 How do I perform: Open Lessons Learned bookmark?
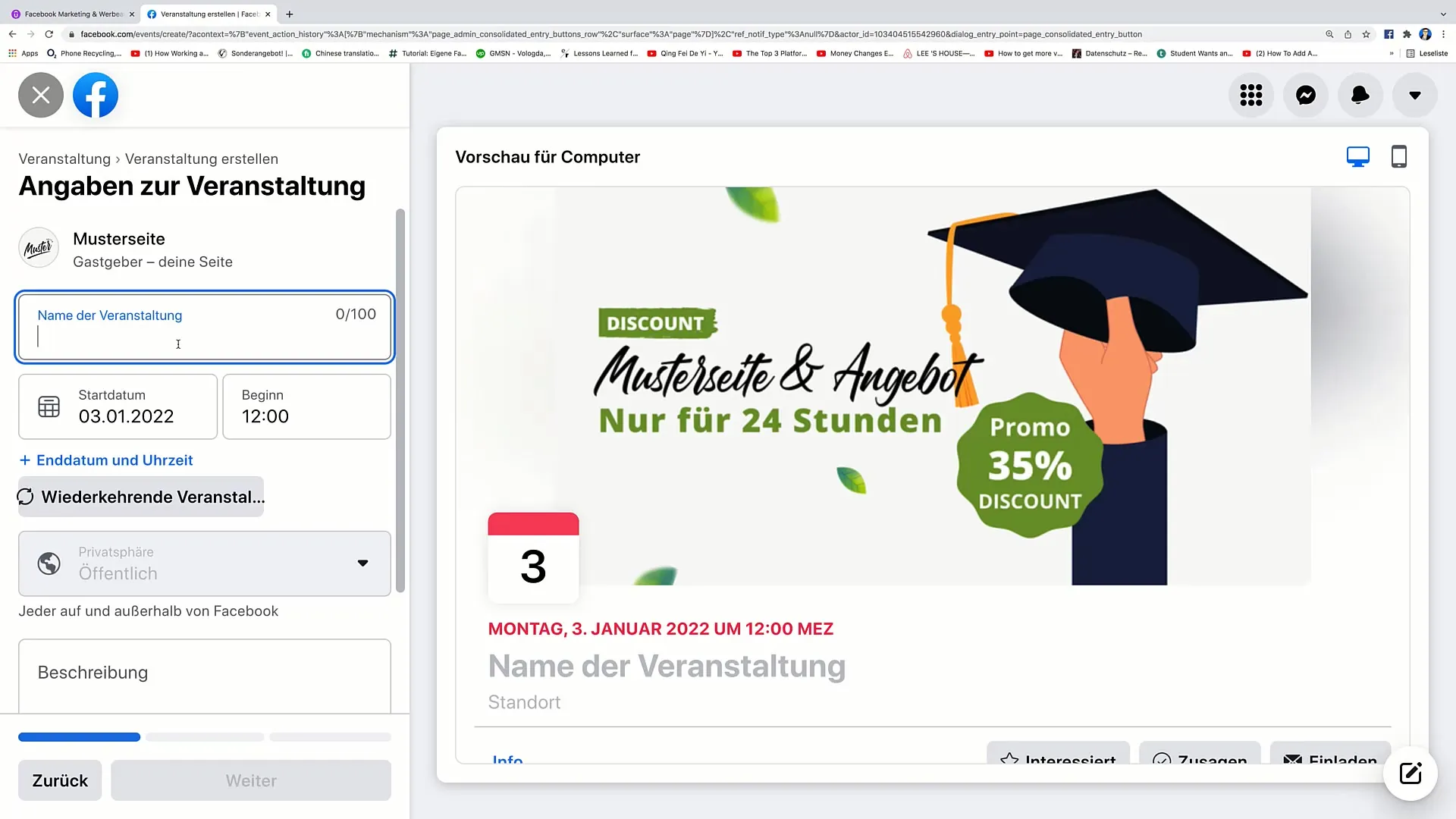coord(599,54)
